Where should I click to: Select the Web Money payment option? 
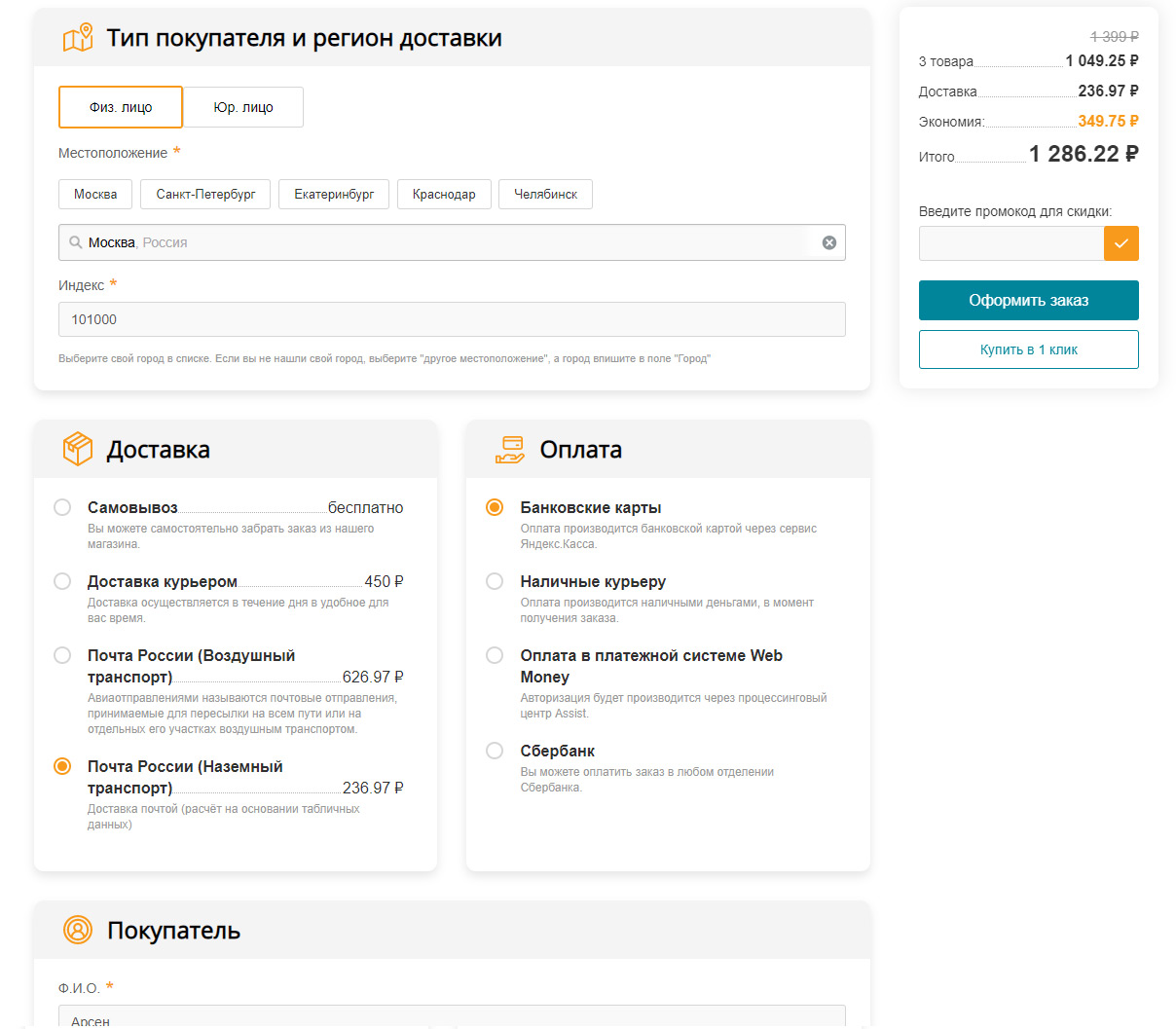(x=495, y=655)
